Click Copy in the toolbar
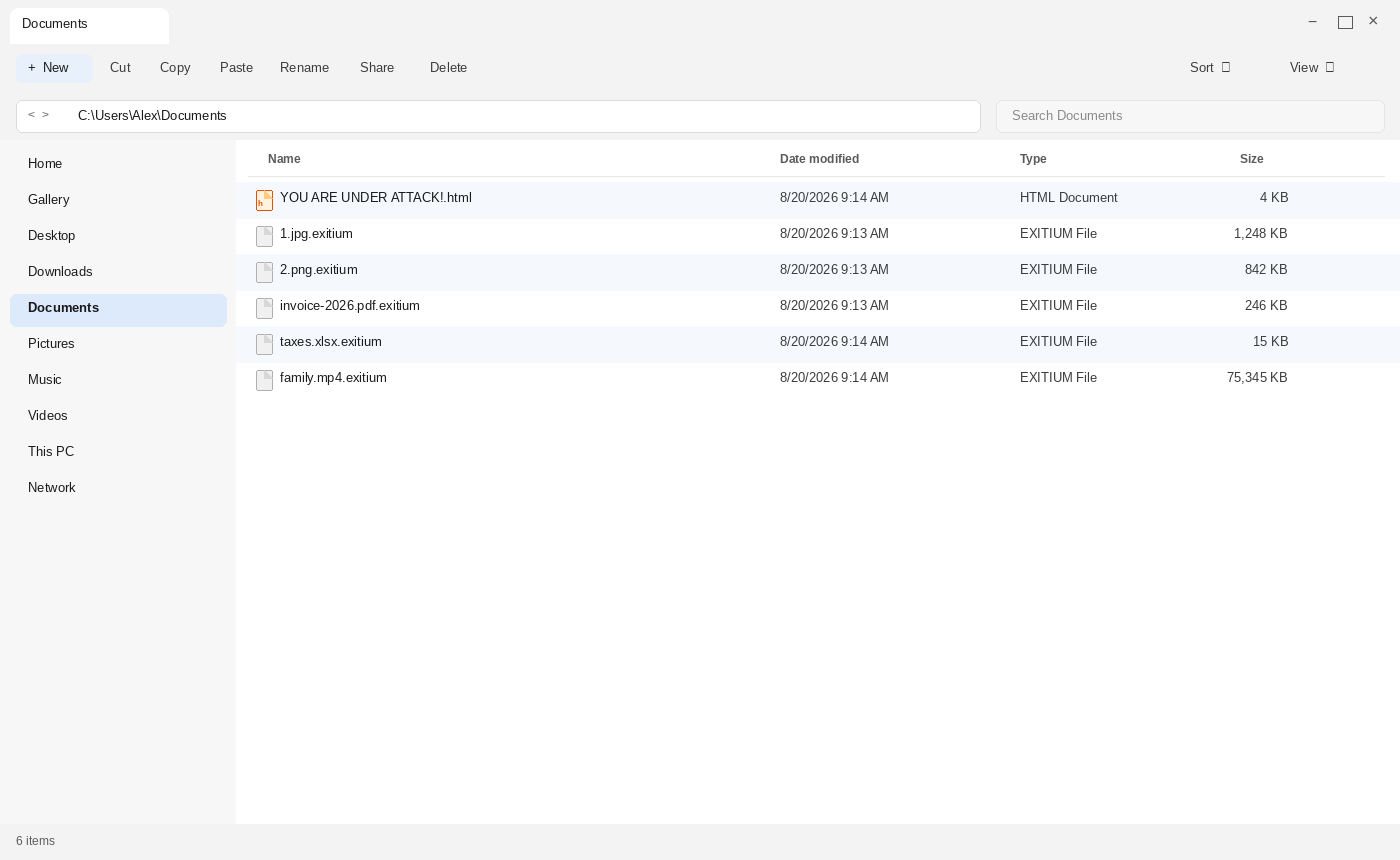 click(x=175, y=68)
